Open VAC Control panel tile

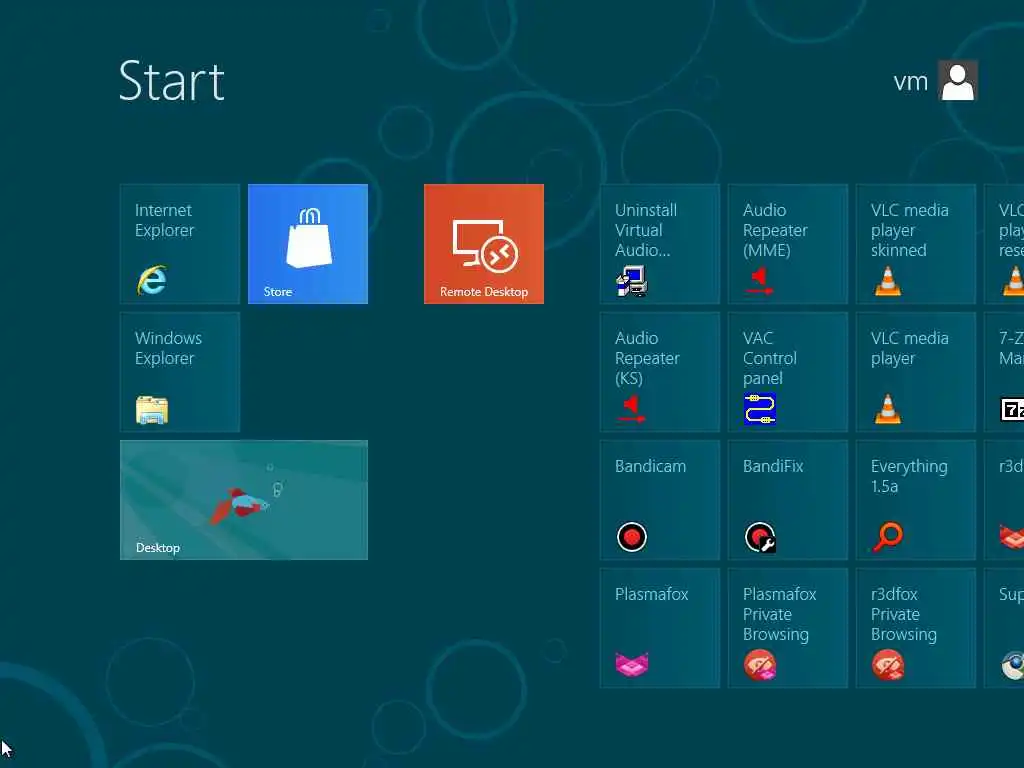click(x=788, y=372)
